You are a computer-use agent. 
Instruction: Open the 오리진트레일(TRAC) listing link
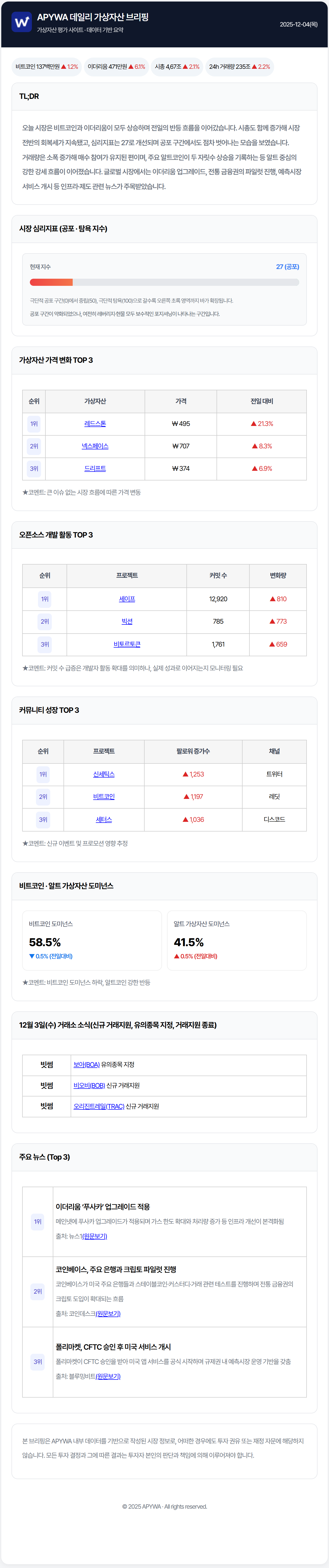[x=99, y=1106]
